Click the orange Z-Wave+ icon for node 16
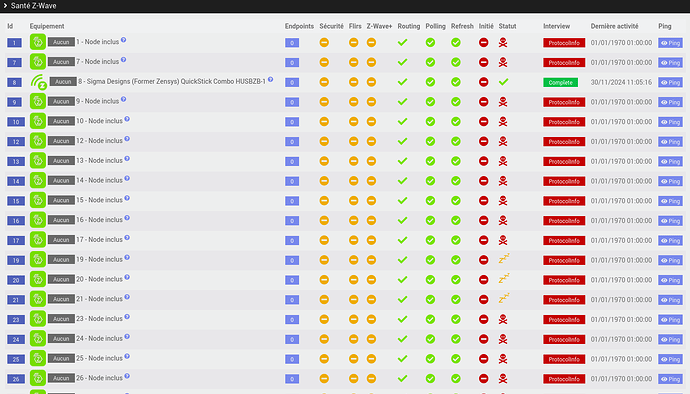This screenshot has width=690, height=394. (x=371, y=221)
